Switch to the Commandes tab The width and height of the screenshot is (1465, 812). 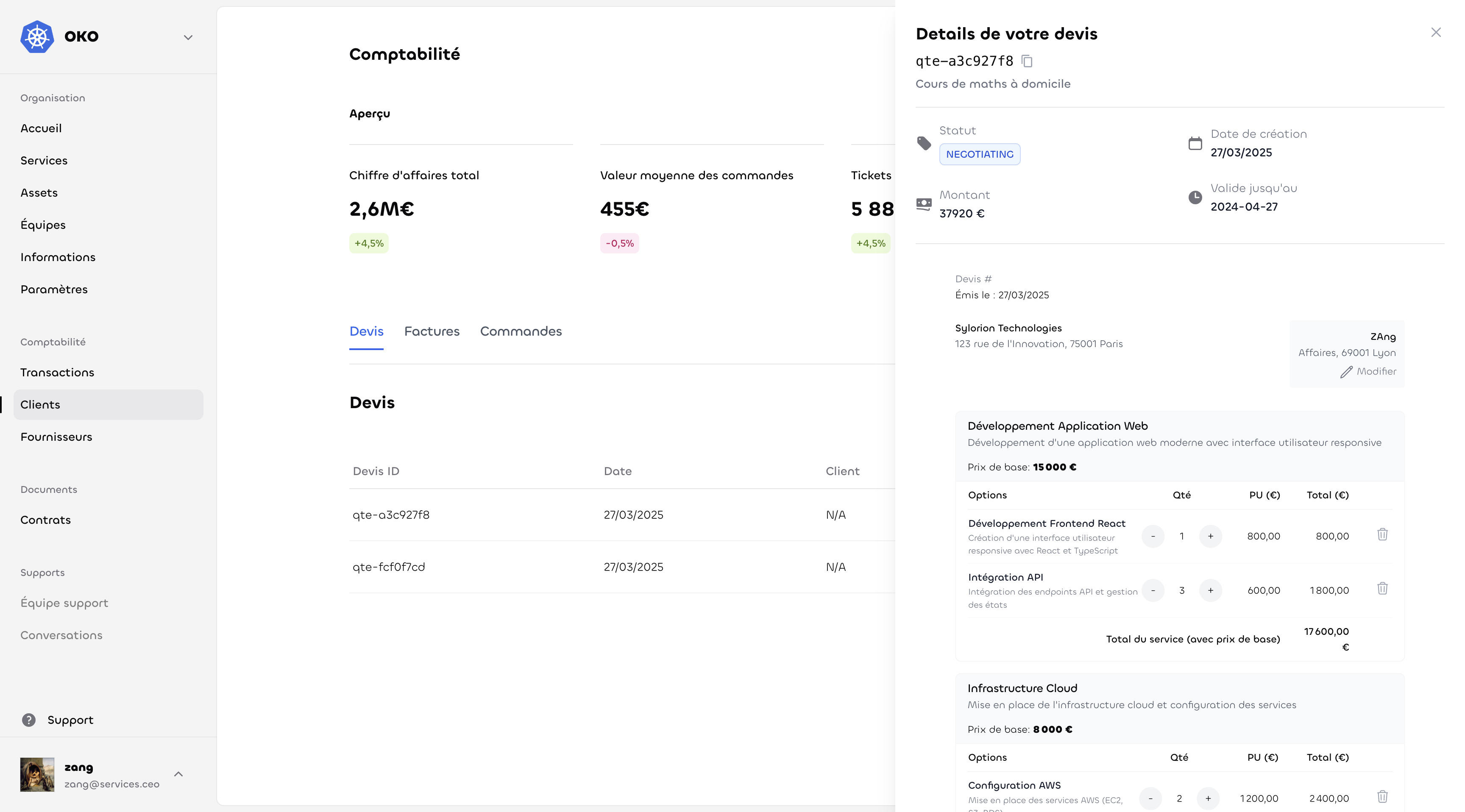[521, 331]
